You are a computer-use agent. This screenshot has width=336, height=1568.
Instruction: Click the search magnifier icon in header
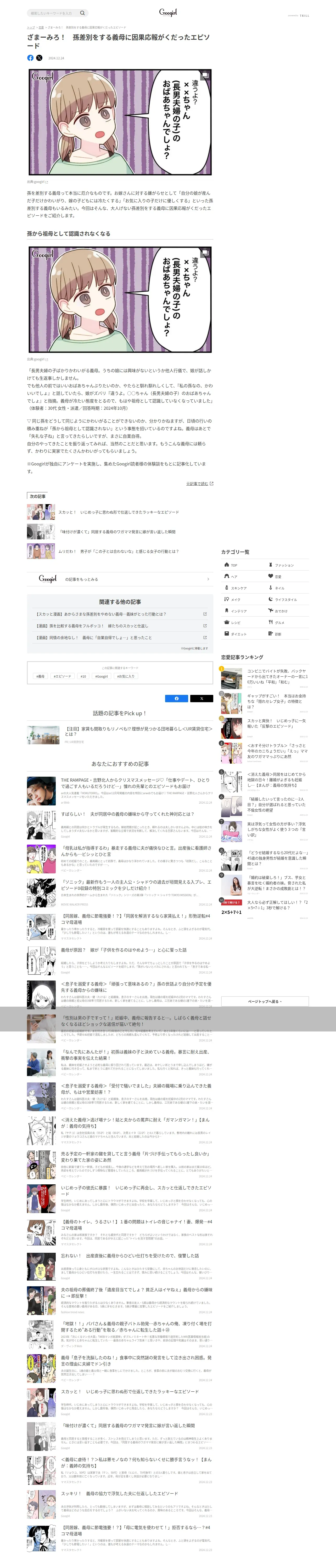point(82,13)
